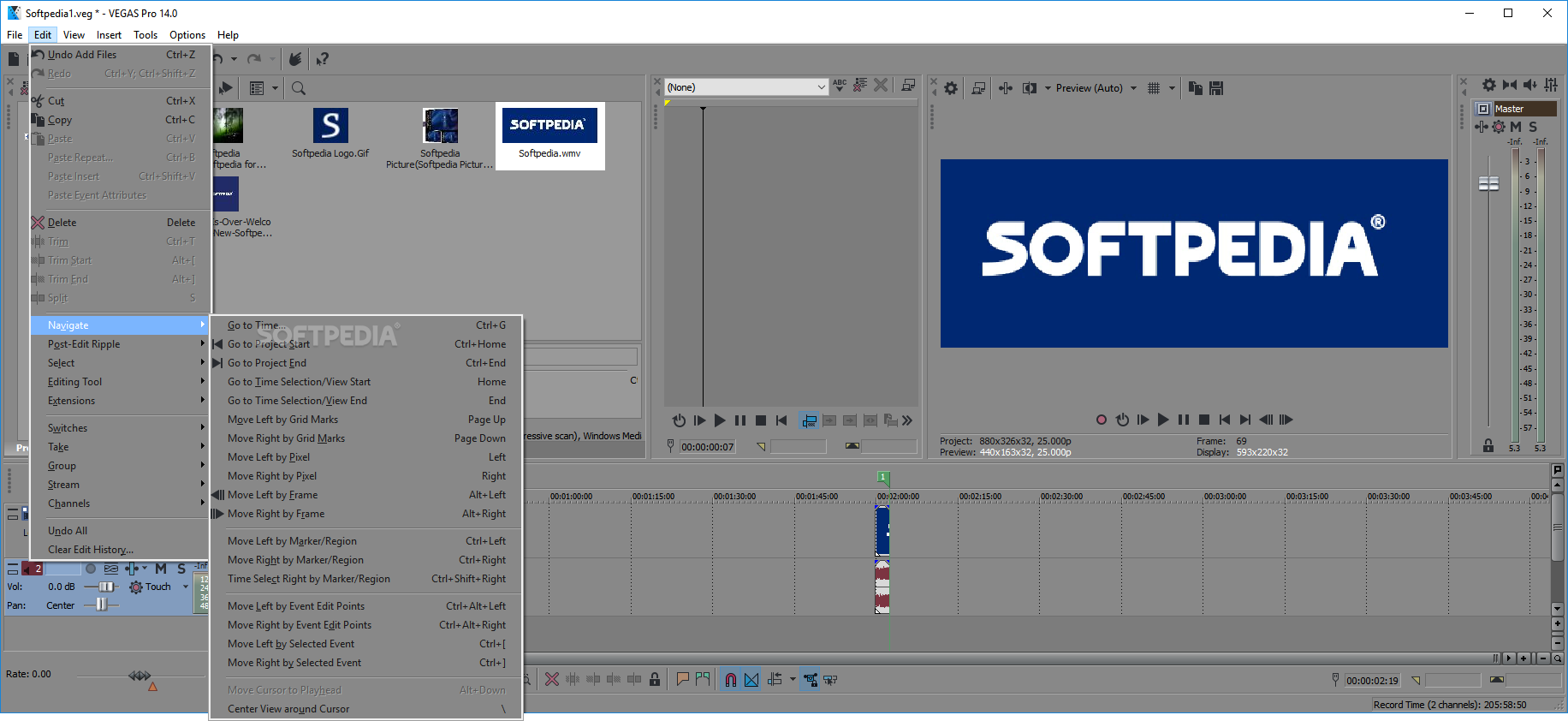Image resolution: width=1568 pixels, height=721 pixels.
Task: Click the timeline cursor timecode field 00:00:02:19
Action: pos(1373,681)
